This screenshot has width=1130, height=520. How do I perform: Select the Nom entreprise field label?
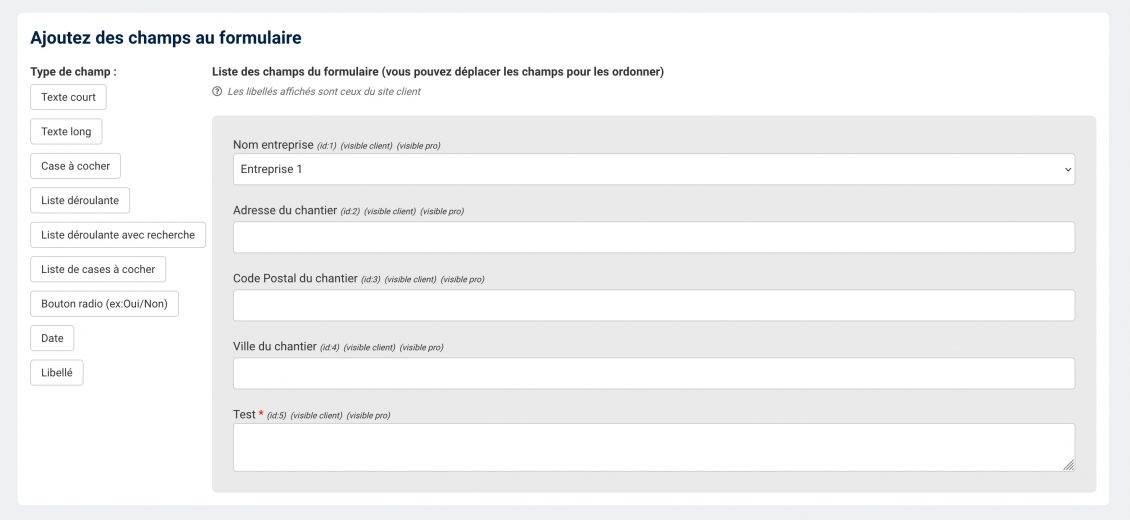(273, 145)
